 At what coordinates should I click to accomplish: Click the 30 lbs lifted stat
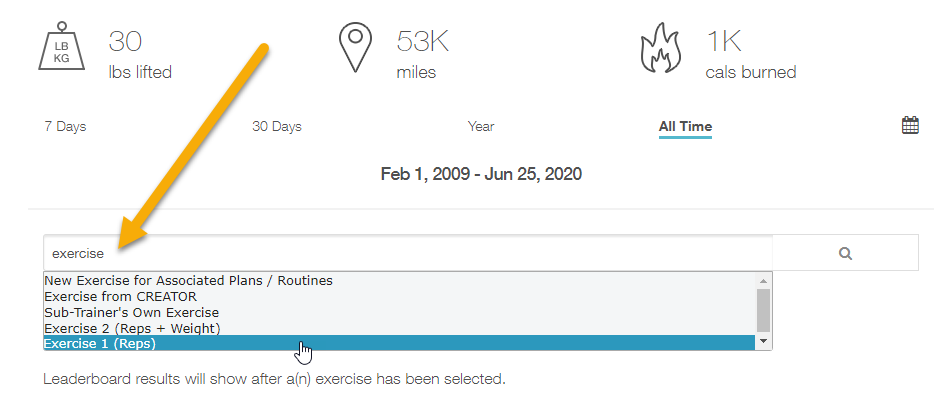tap(139, 55)
